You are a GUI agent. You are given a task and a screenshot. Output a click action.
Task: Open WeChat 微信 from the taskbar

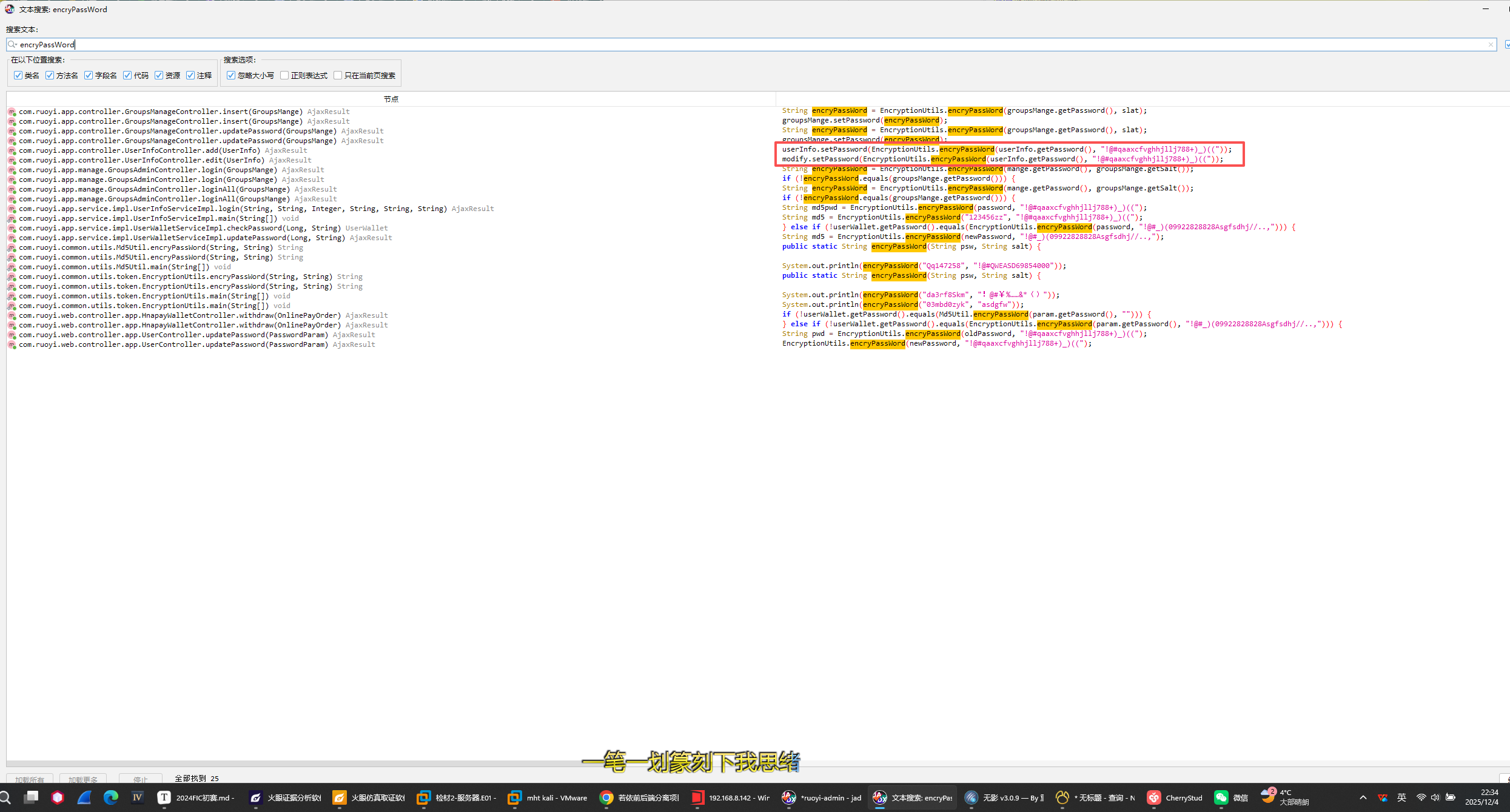1231,797
